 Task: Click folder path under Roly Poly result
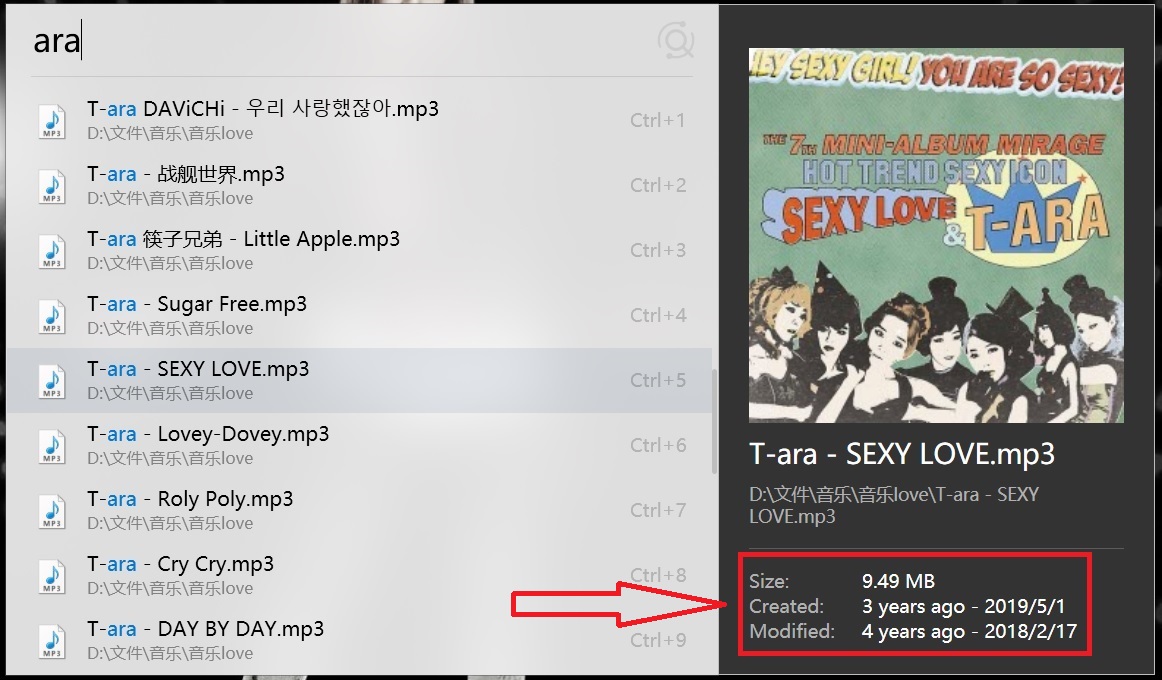170,524
